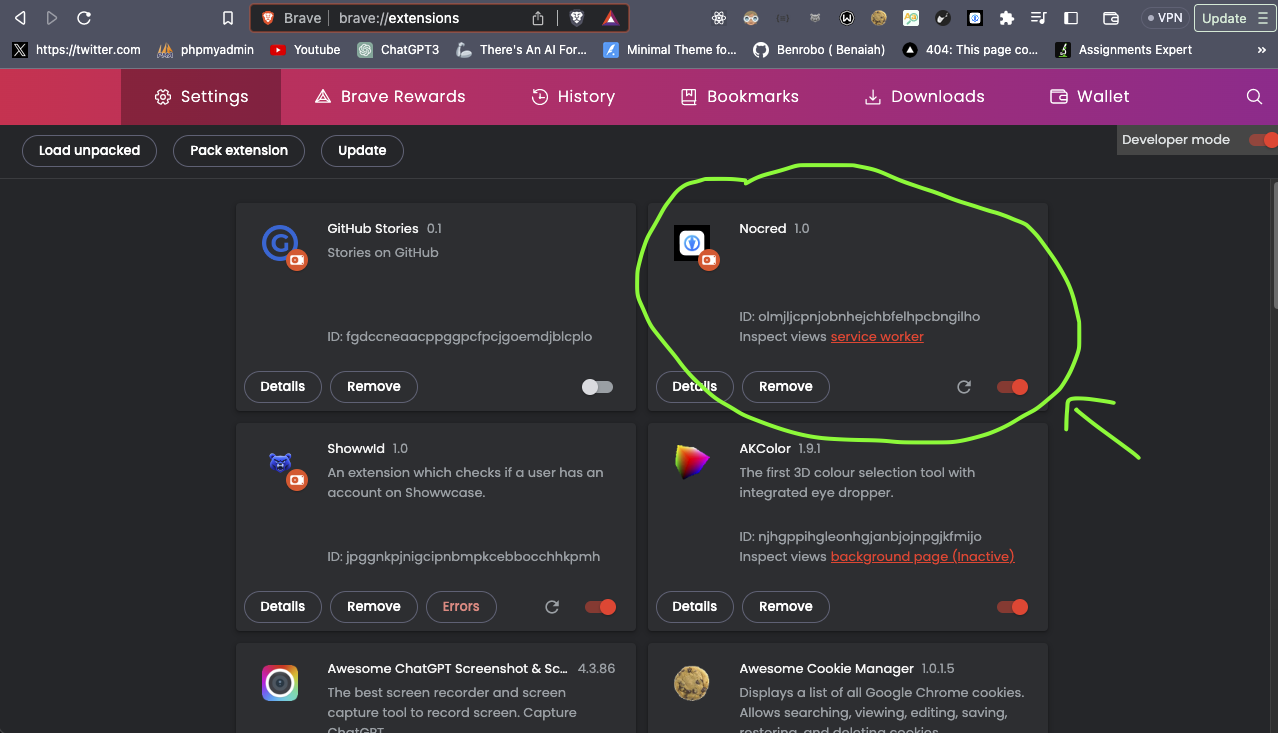
Task: Open Brave Rewards triangle icon in address bar
Action: (610, 18)
